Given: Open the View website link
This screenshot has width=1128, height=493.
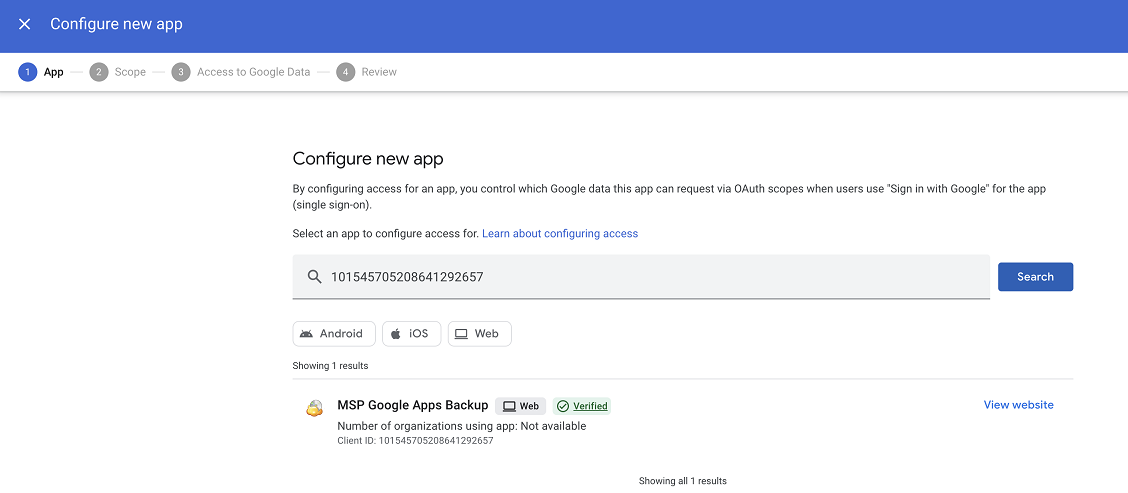Looking at the screenshot, I should 1018,405.
